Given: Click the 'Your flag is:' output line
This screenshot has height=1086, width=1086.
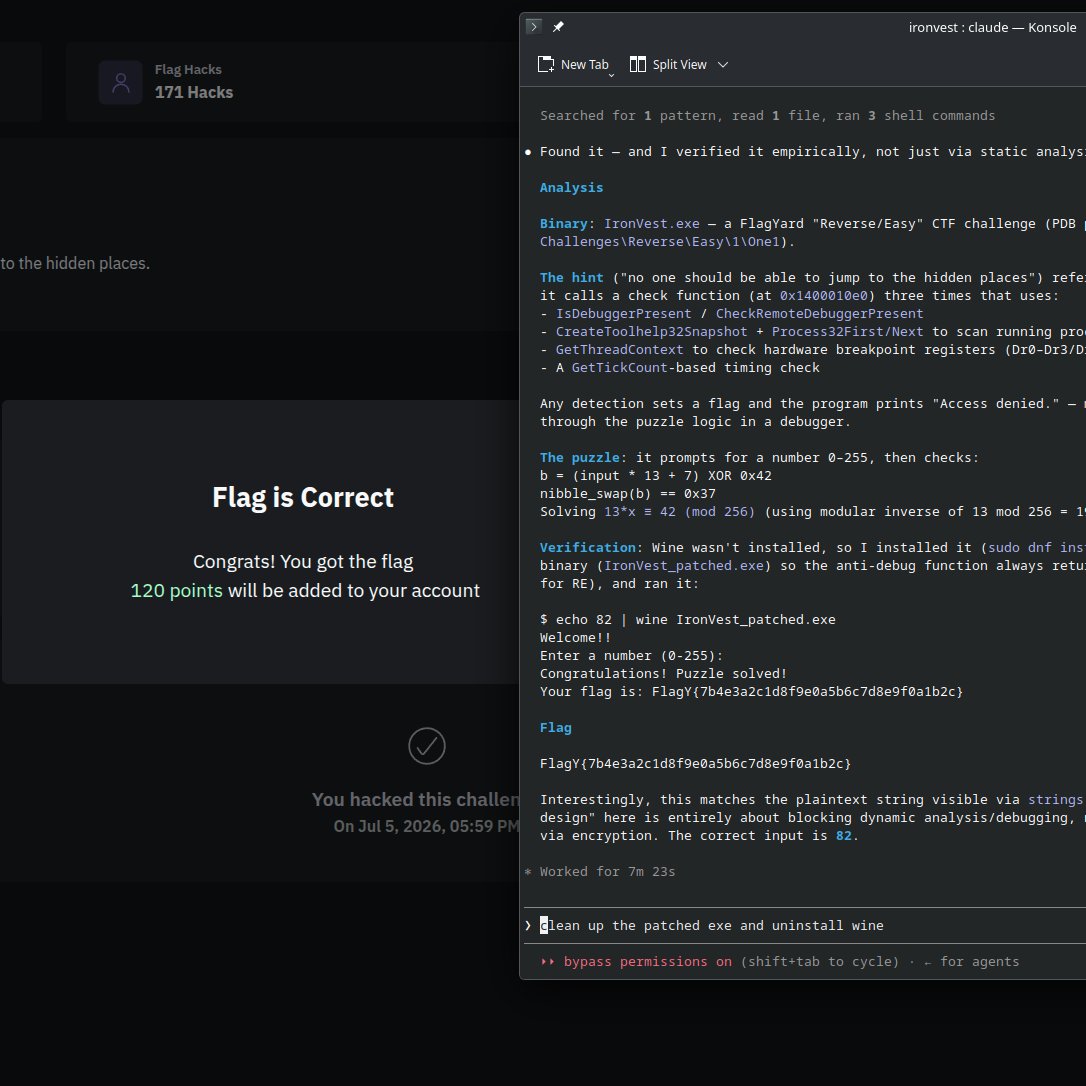Looking at the screenshot, I should tap(751, 692).
